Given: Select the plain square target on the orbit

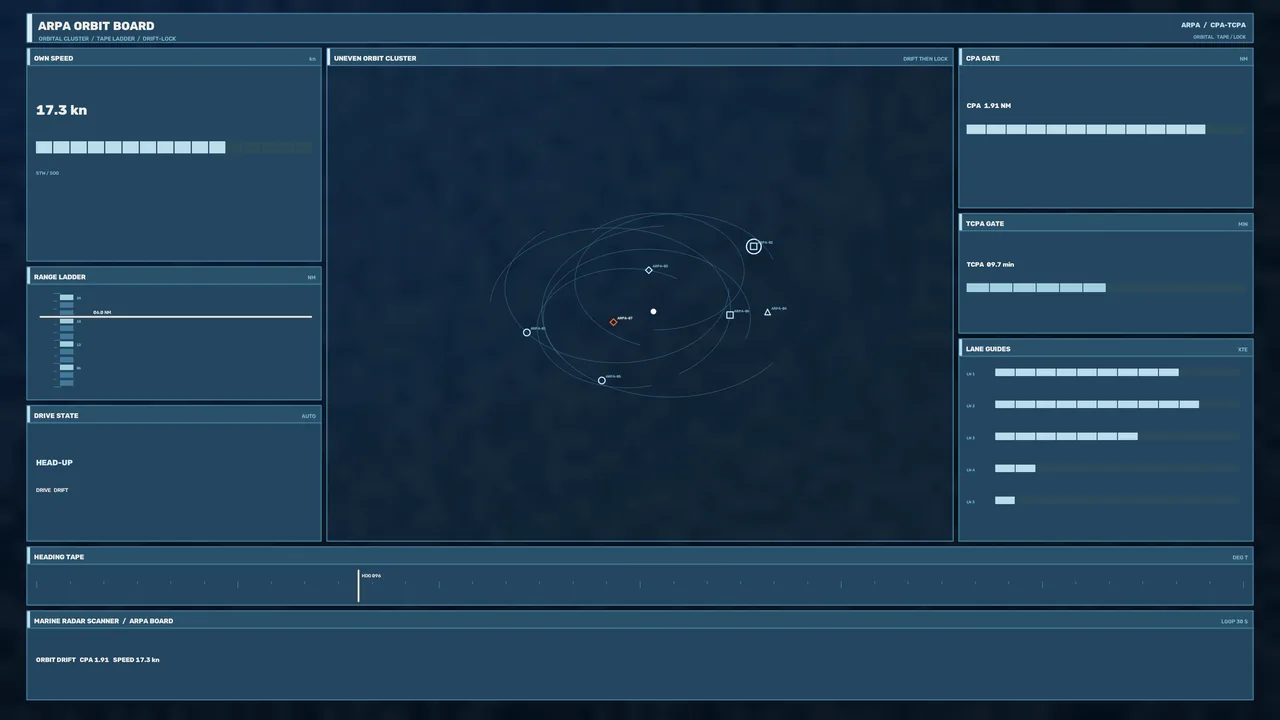Looking at the screenshot, I should tap(730, 315).
